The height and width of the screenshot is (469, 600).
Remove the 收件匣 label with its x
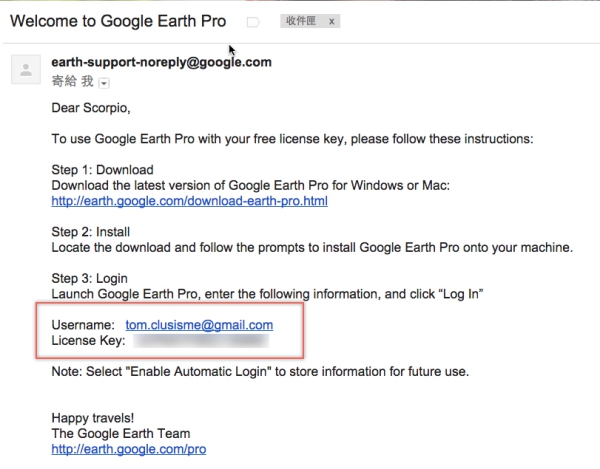(x=331, y=21)
